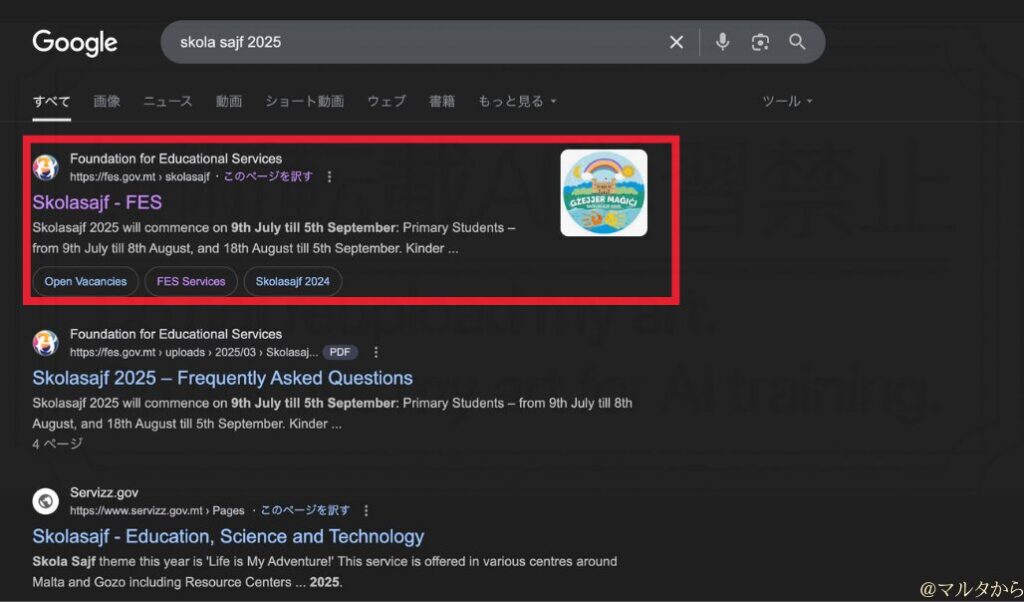Viewport: 1024px width, 602px height.
Task: Open the ツール dropdown
Action: (x=788, y=101)
